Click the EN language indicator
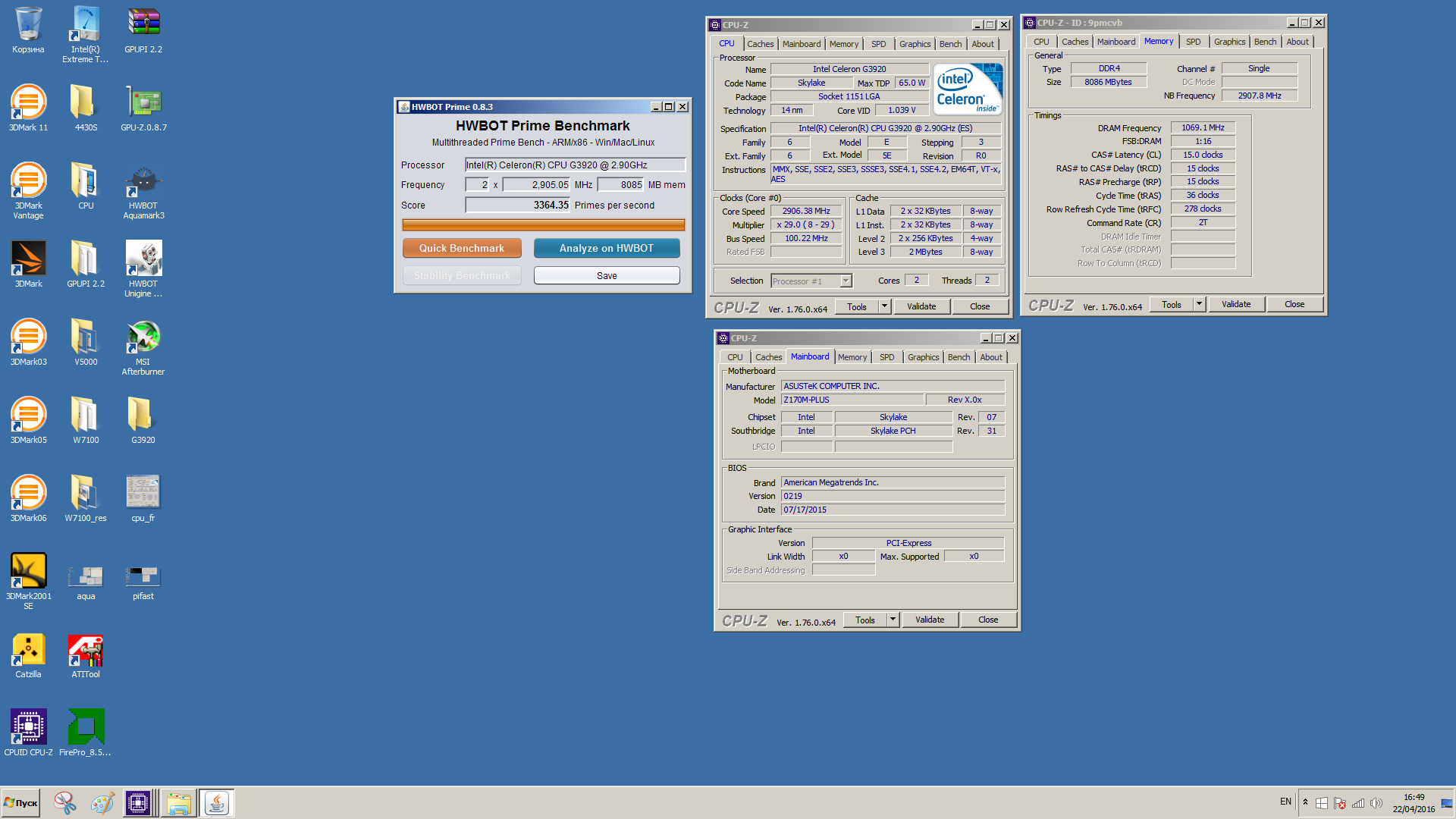The image size is (1456, 819). click(1285, 802)
